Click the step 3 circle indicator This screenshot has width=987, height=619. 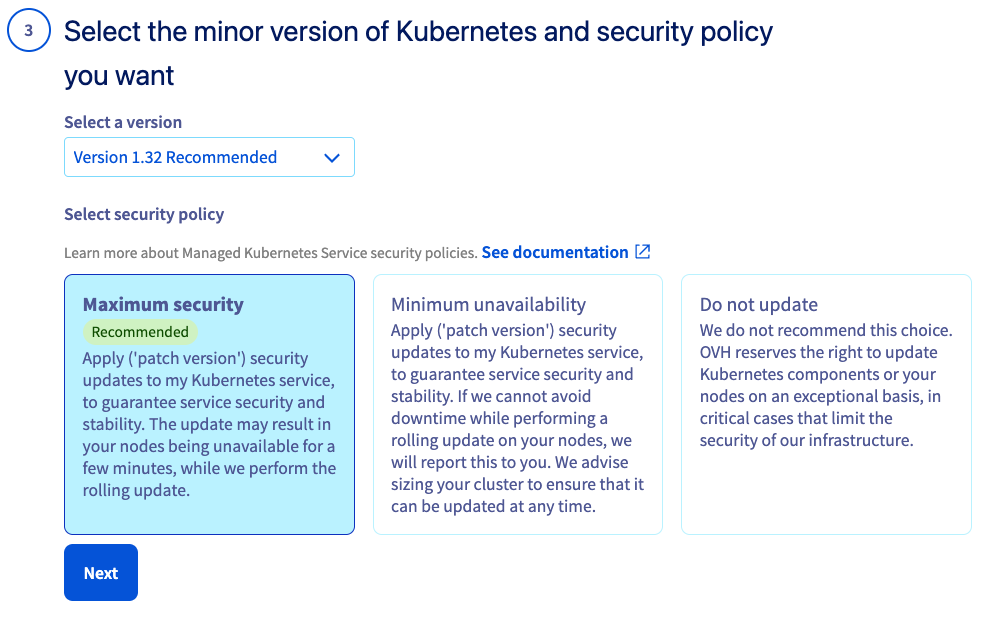[29, 30]
